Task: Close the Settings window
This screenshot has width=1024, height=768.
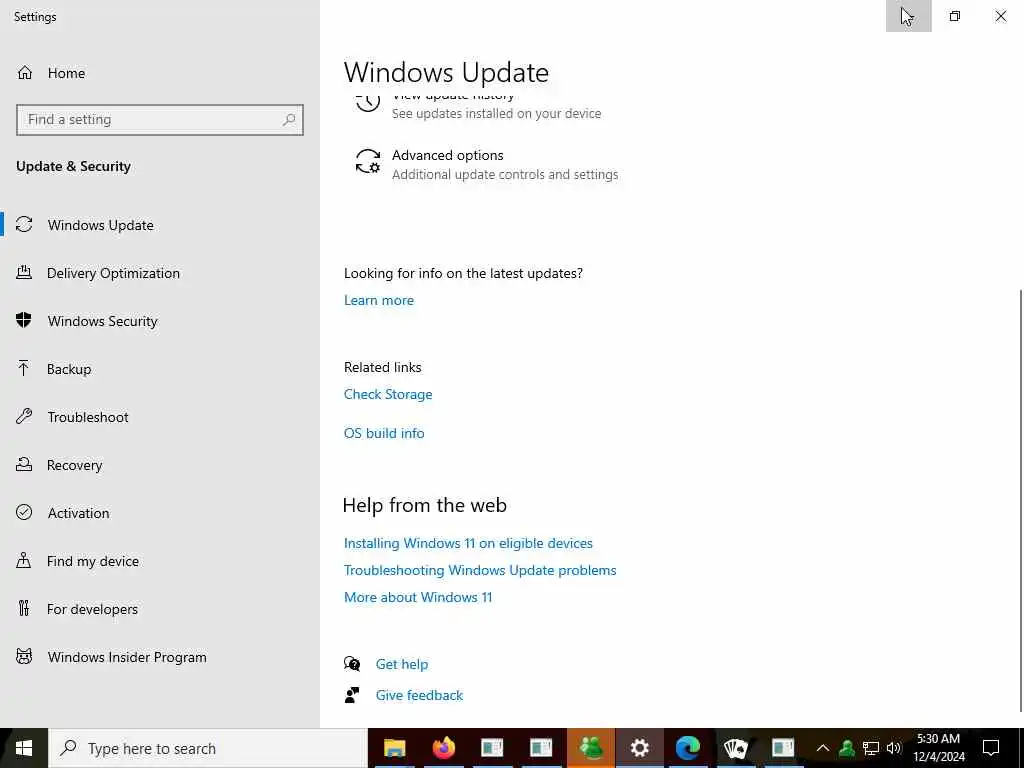Action: point(1000,16)
